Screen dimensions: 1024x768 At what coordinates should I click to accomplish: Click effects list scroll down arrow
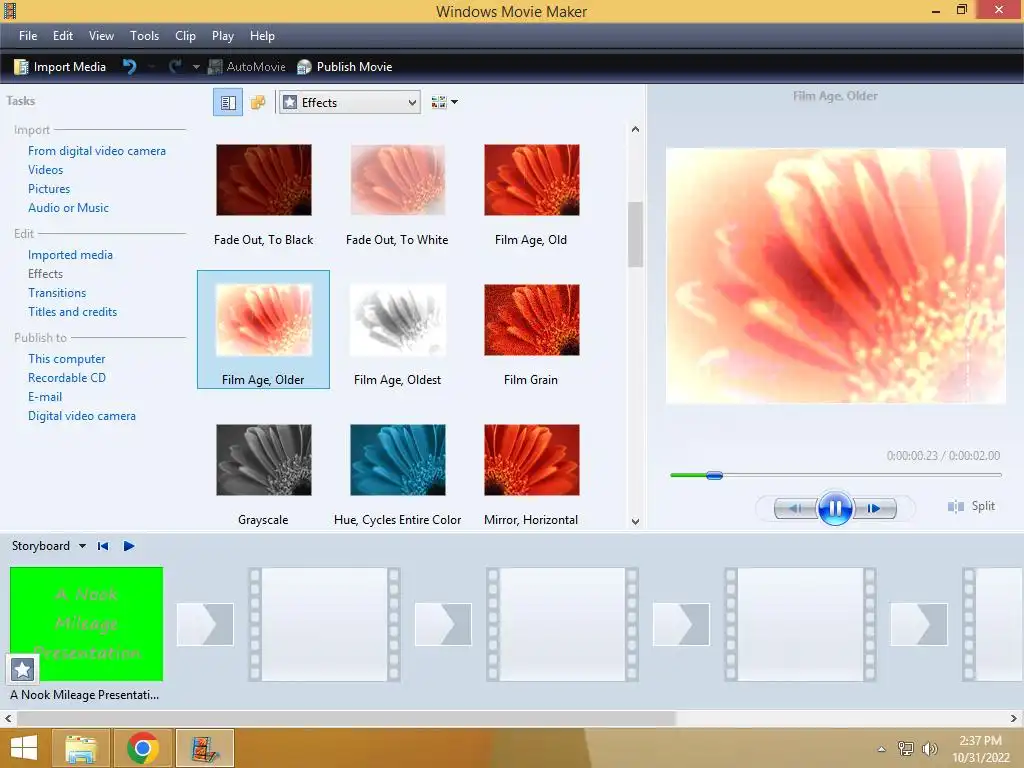tap(635, 521)
